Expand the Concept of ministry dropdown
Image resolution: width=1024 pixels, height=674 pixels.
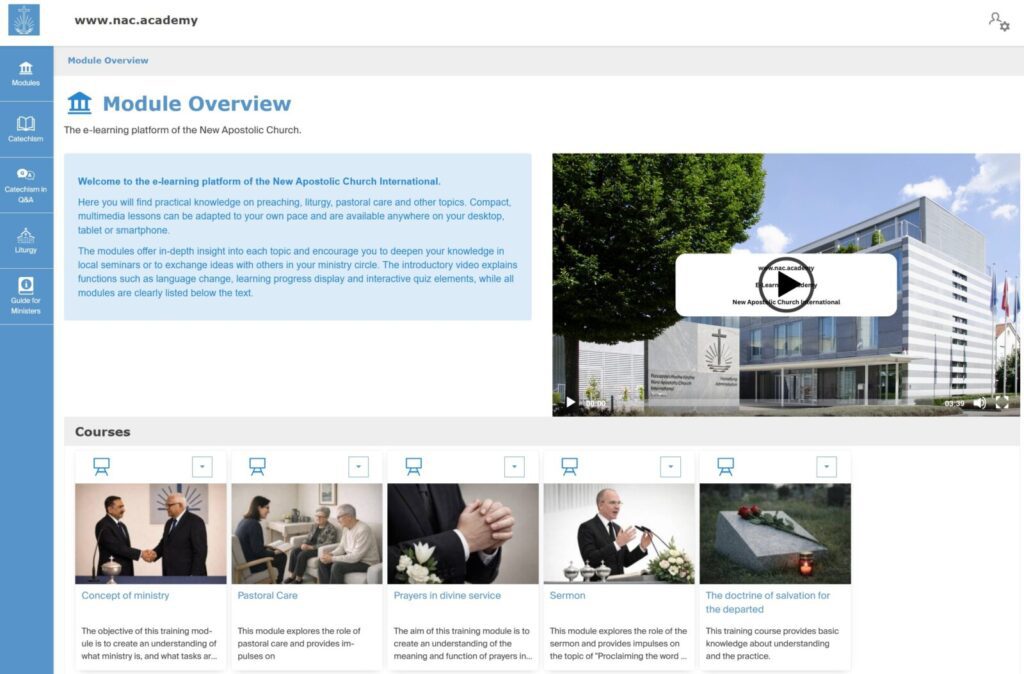[x=202, y=467]
